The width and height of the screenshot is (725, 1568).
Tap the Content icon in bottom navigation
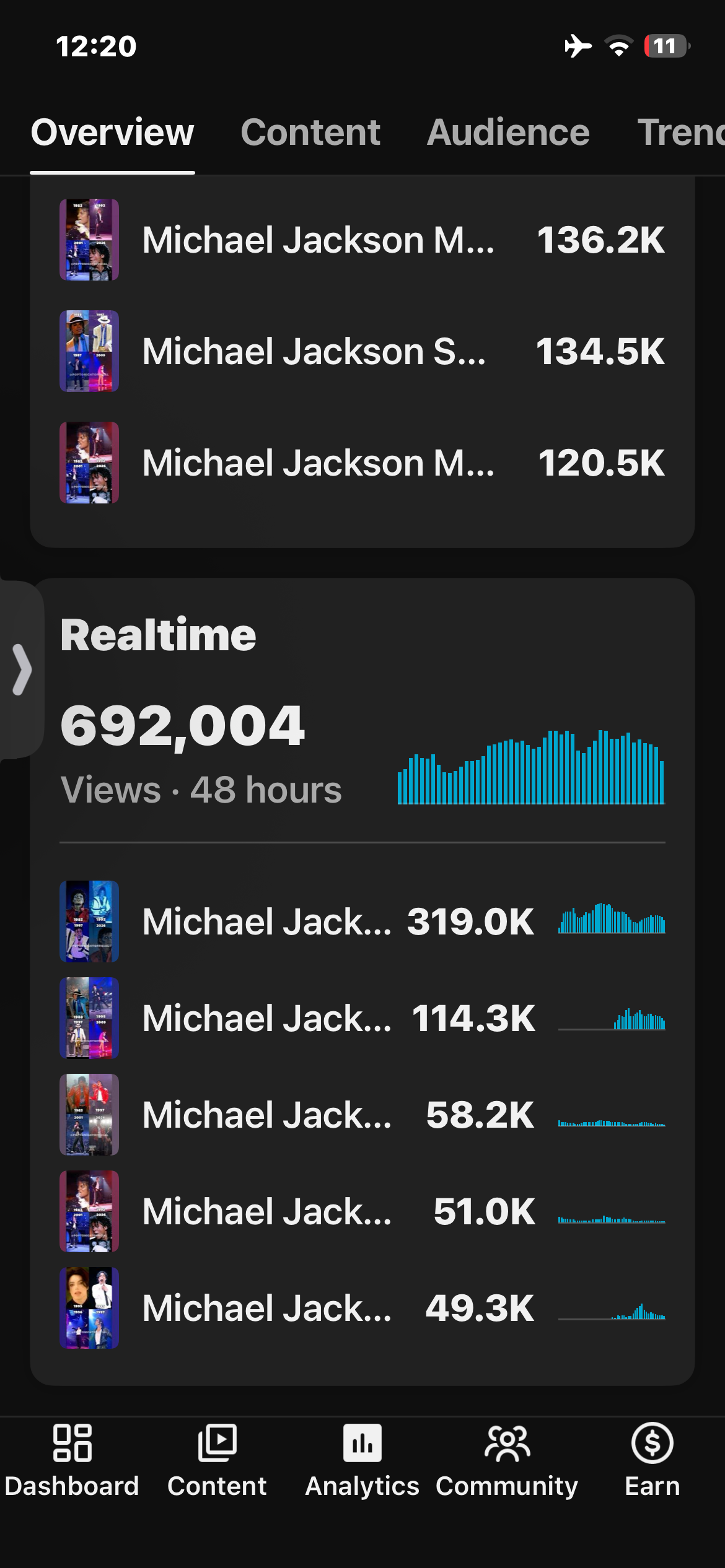click(x=217, y=1443)
